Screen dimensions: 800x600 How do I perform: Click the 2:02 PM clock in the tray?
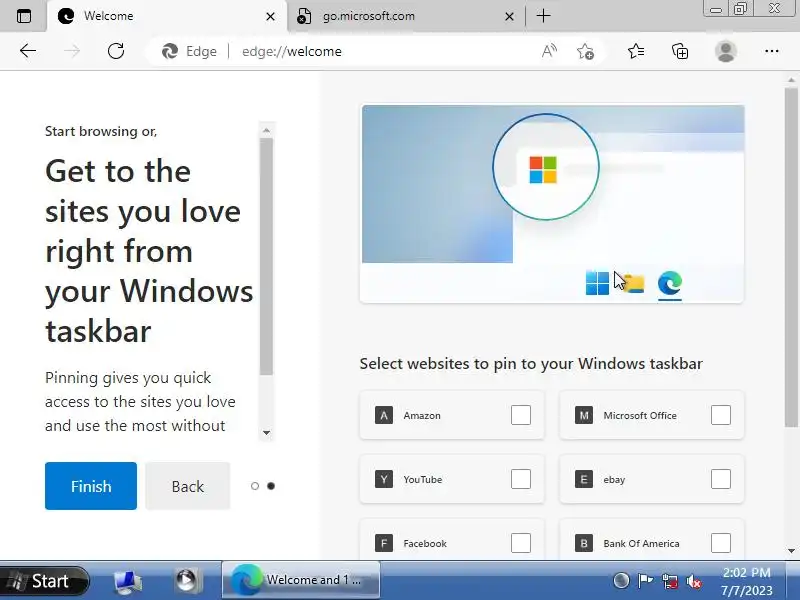(746, 573)
